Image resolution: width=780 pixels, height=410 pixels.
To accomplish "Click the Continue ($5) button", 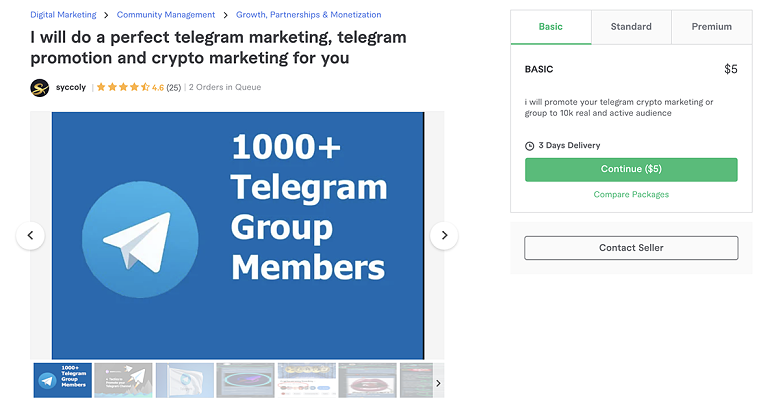I will pos(631,169).
